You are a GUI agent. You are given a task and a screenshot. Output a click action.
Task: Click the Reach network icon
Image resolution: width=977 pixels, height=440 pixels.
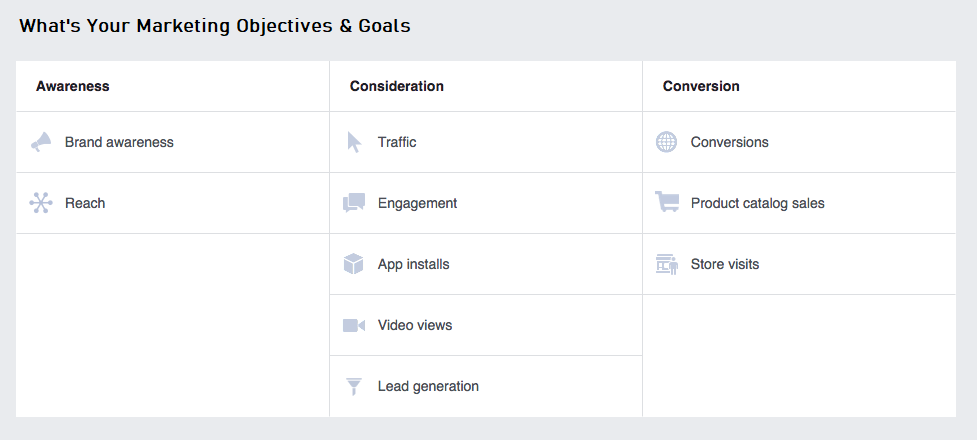[x=41, y=204]
